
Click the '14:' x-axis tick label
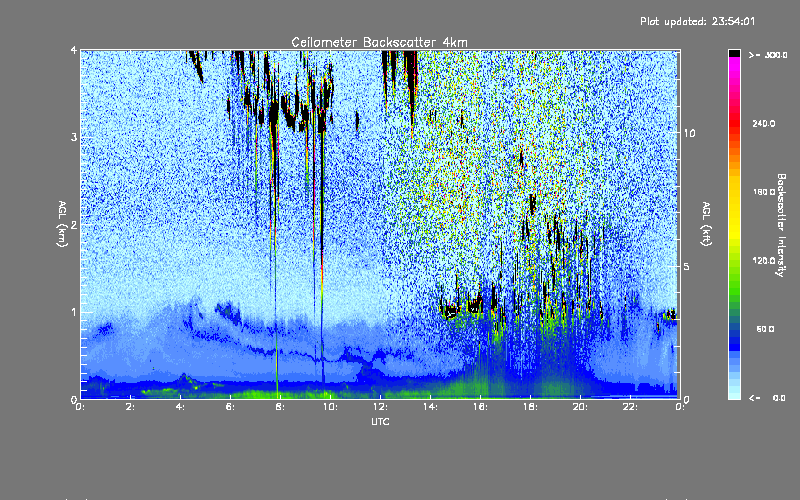point(430,407)
